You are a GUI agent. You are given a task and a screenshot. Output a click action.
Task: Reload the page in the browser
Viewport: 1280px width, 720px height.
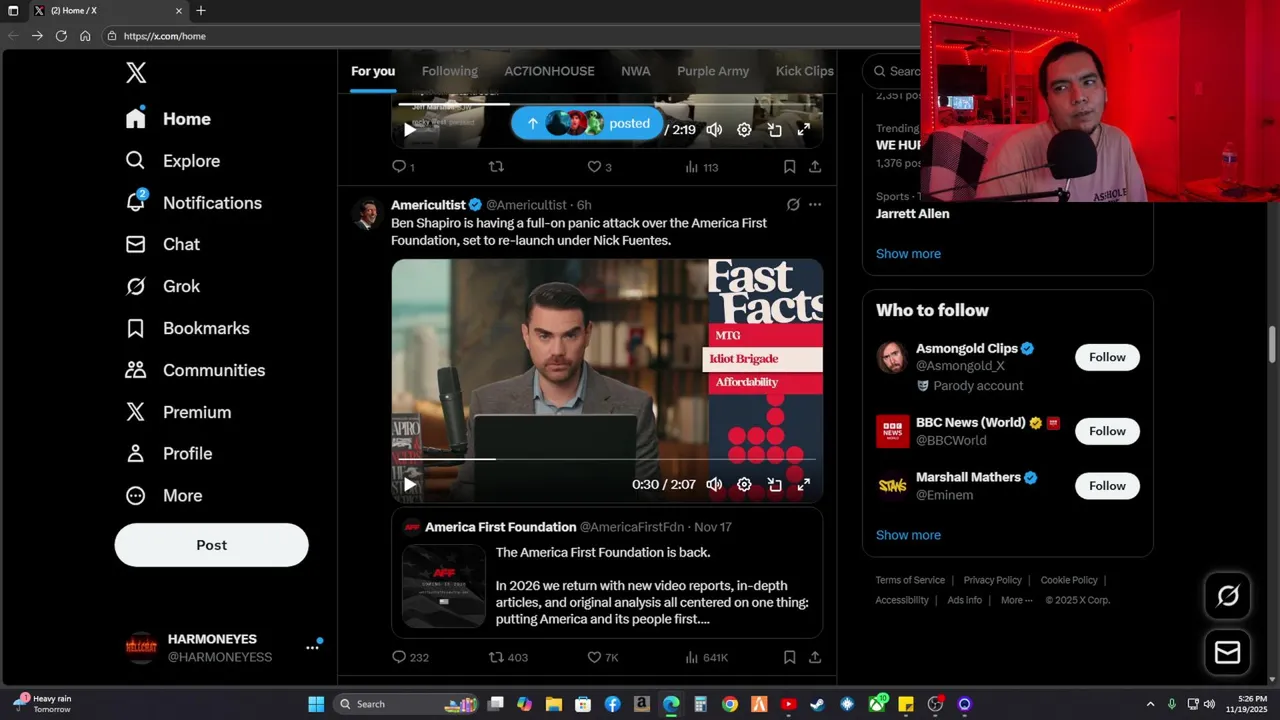point(61,36)
